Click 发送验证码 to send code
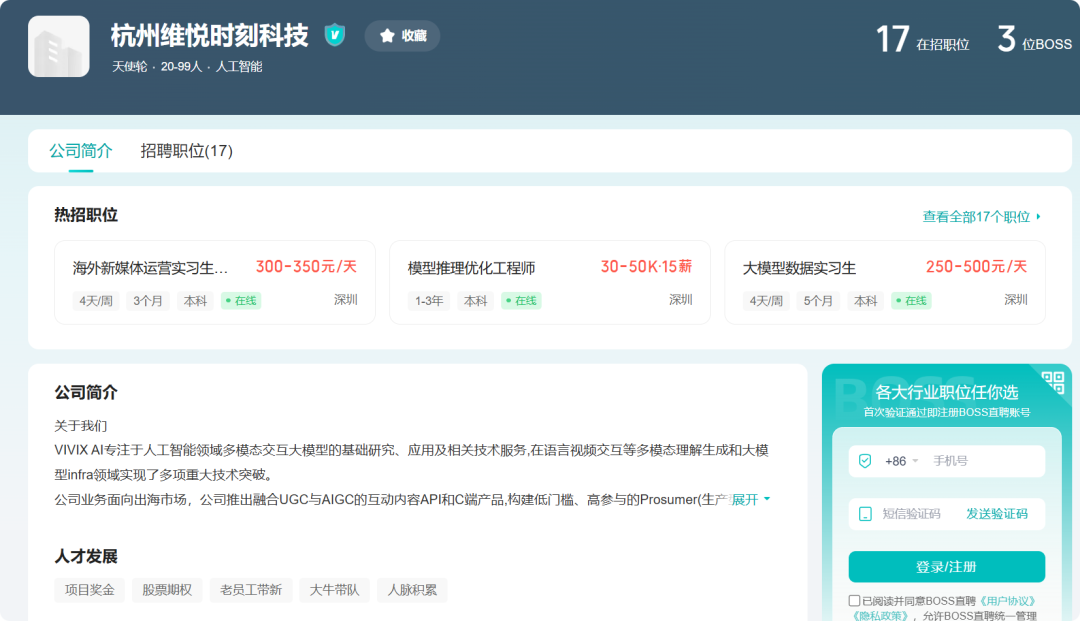This screenshot has width=1080, height=621. pyautogui.click(x=997, y=514)
